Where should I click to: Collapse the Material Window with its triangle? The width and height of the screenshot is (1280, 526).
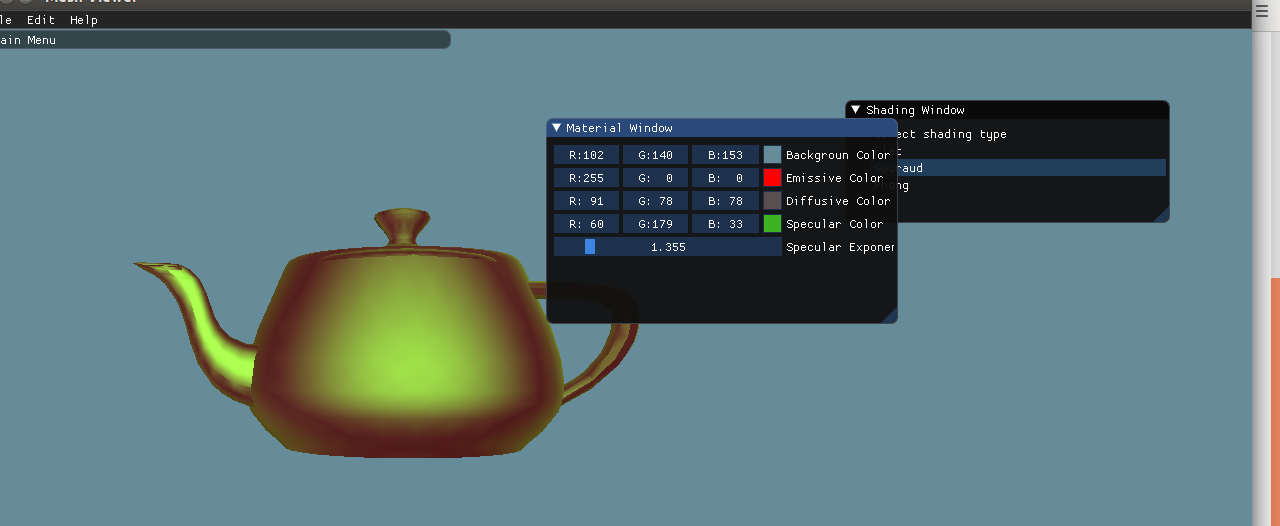tap(557, 128)
